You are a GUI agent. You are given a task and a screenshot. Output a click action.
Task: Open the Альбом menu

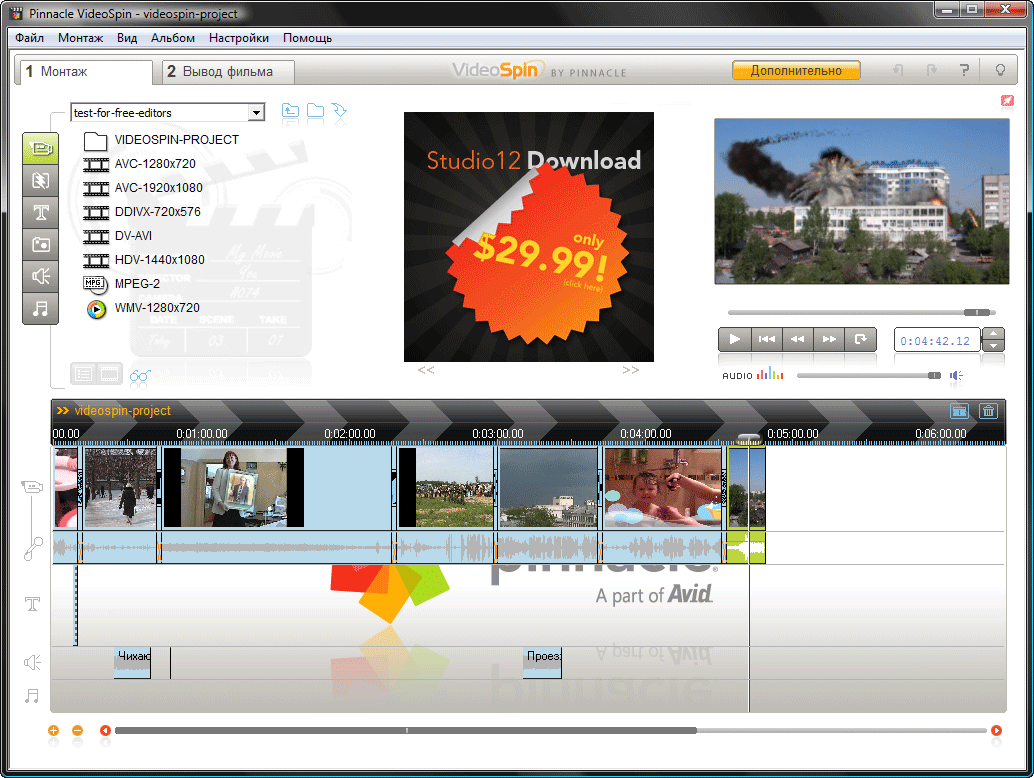pos(173,38)
